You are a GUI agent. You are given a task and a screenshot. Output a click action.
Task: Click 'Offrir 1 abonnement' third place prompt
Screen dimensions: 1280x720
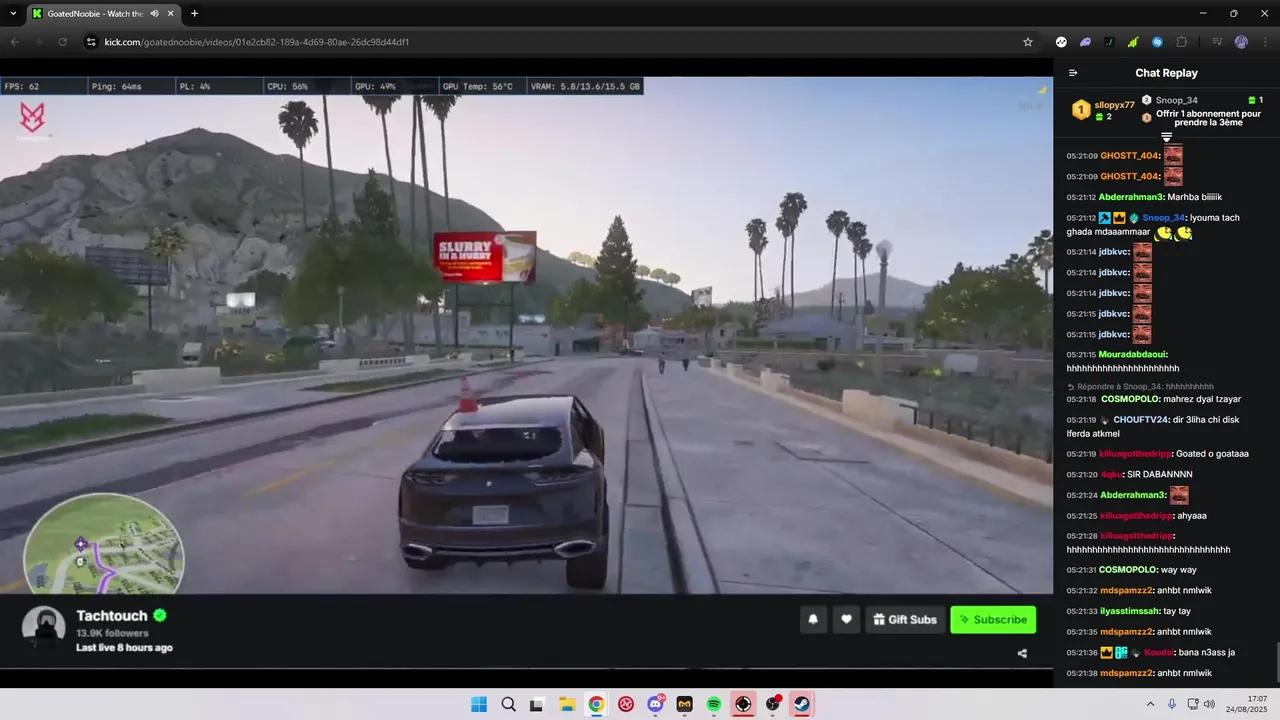point(1208,118)
